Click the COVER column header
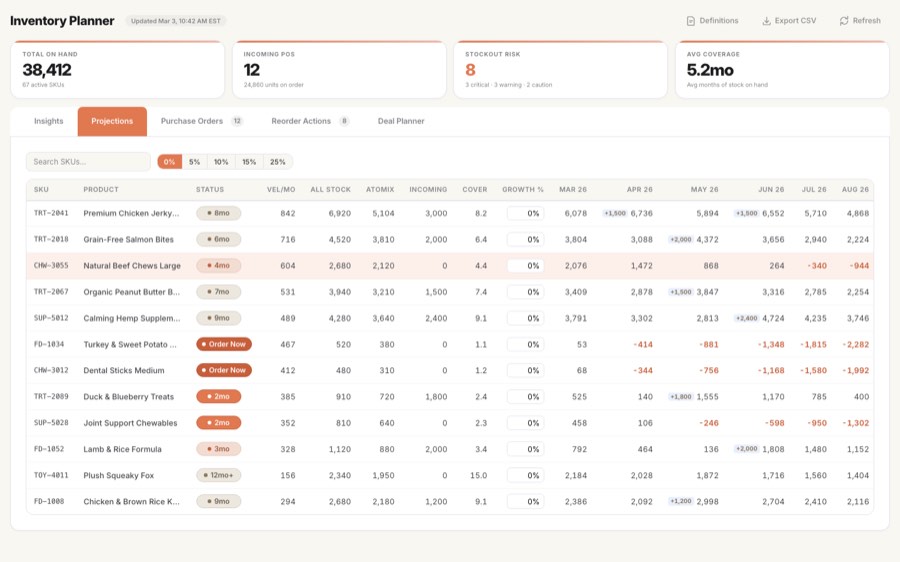The width and height of the screenshot is (900, 562). pos(475,189)
